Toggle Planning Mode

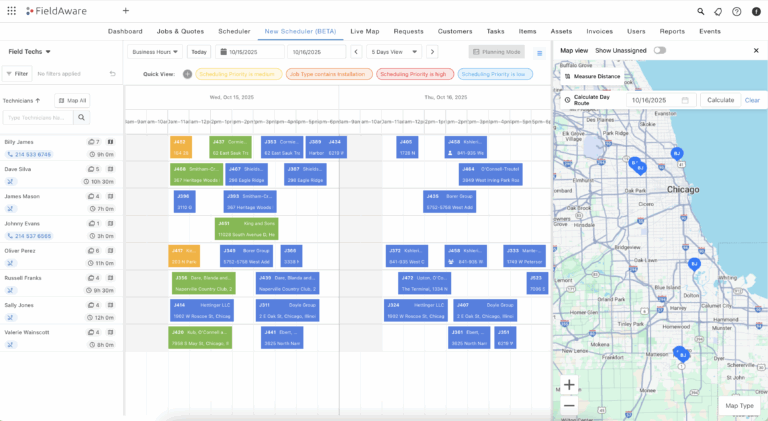coord(497,51)
